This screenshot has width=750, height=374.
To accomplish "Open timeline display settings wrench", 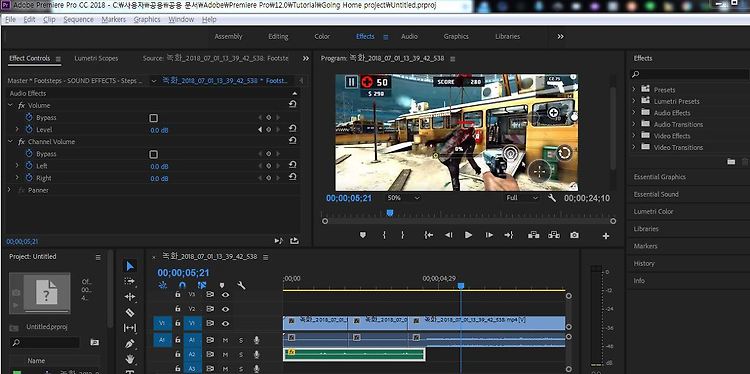I will [242, 285].
